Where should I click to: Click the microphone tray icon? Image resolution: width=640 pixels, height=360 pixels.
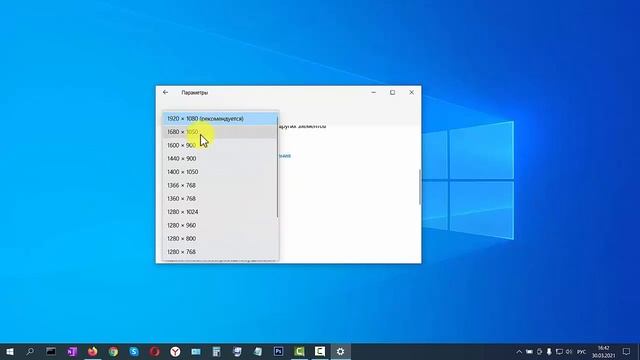tap(549, 352)
